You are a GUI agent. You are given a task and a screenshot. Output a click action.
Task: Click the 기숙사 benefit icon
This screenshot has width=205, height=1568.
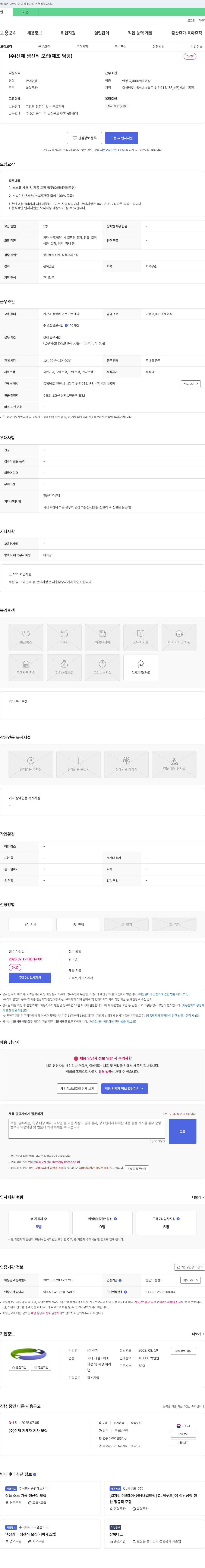(x=64, y=637)
